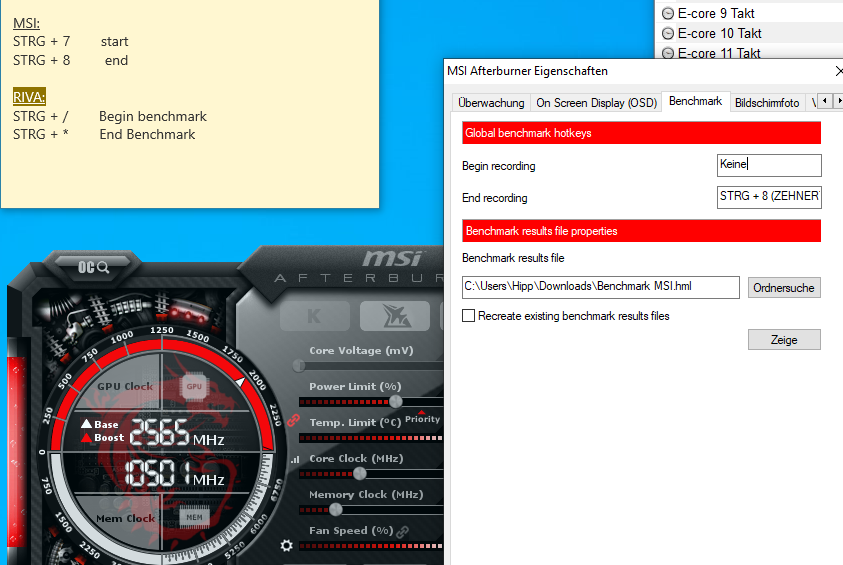Click the Priority triangle marker on Temp. Limit

point(422,412)
